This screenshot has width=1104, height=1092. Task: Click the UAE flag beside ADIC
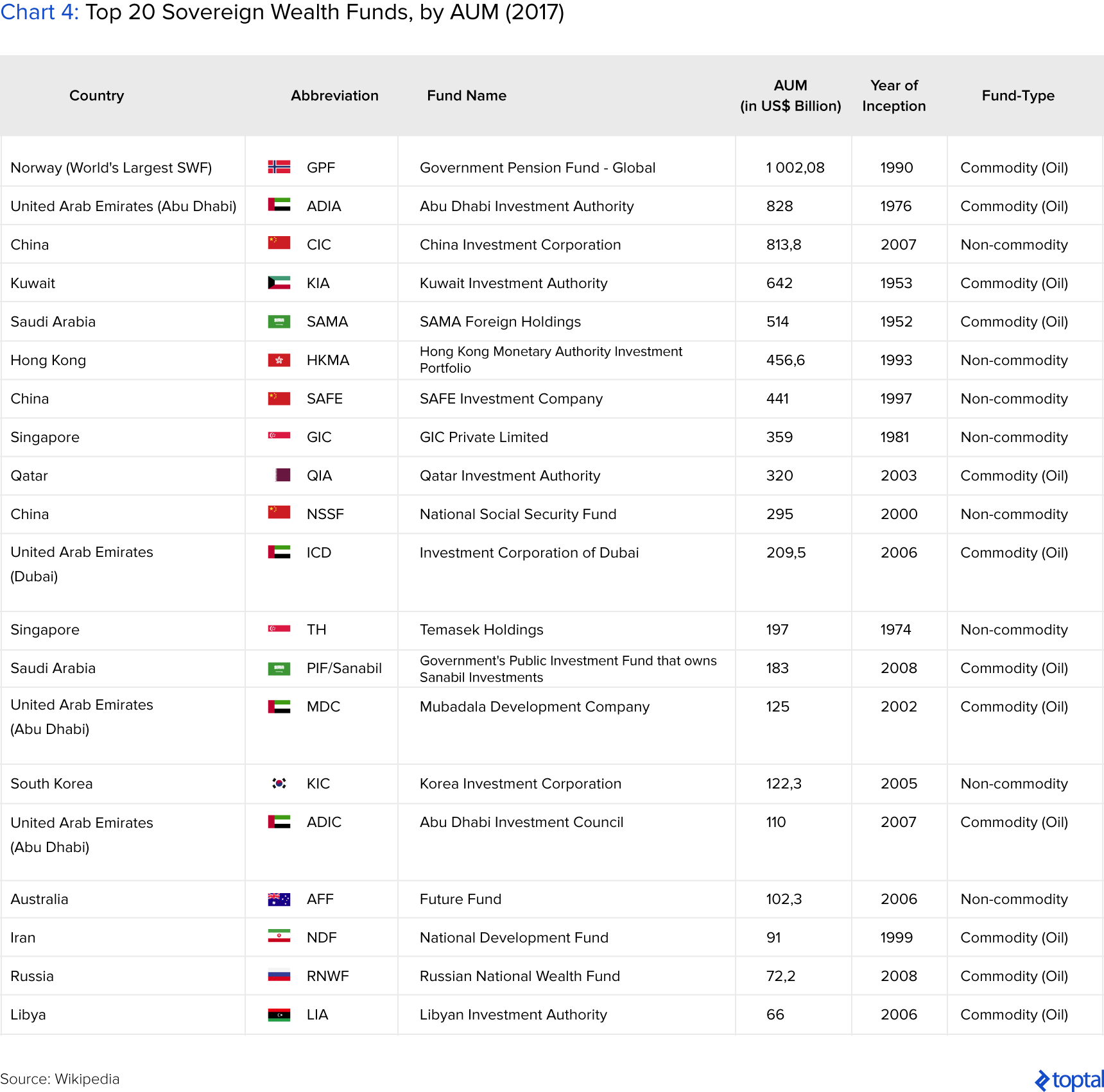coord(279,821)
